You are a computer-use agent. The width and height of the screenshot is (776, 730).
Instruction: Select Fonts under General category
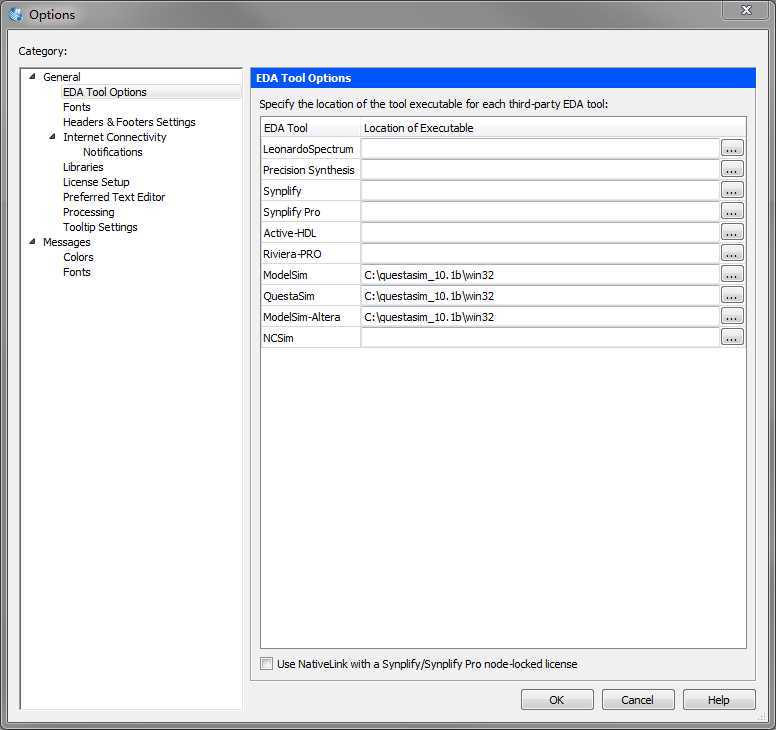click(77, 107)
